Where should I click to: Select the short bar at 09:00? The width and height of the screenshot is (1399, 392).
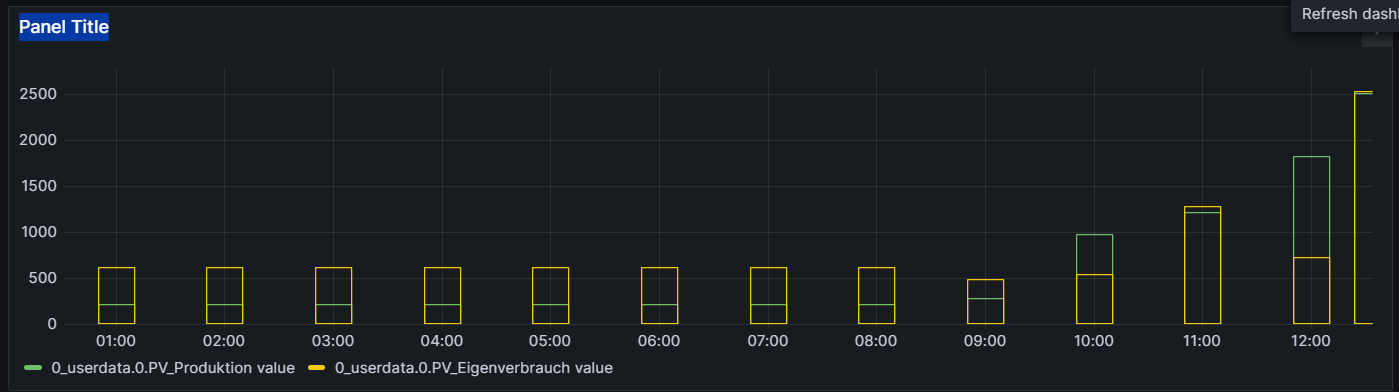(x=985, y=301)
